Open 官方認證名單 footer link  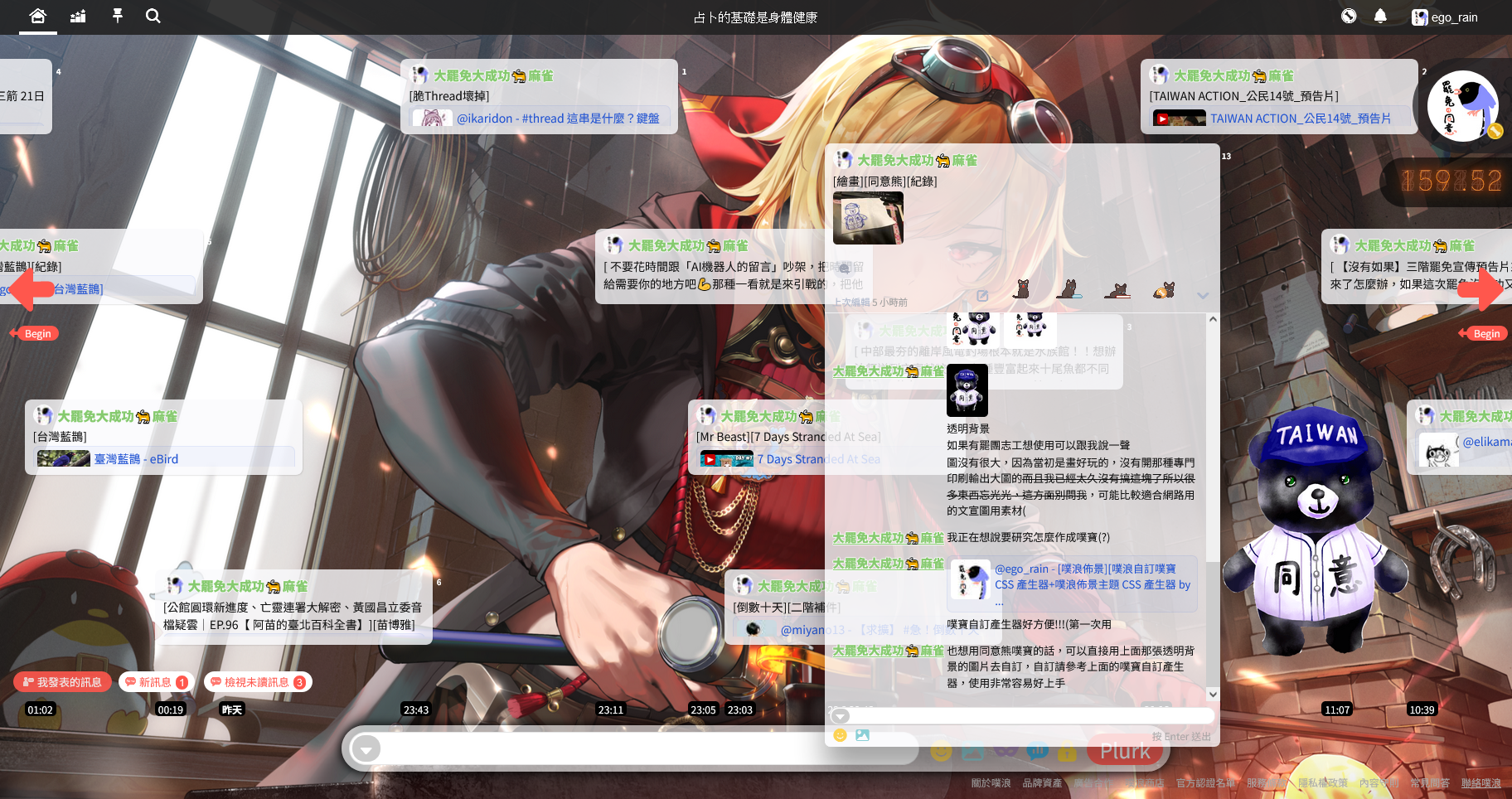pyautogui.click(x=1205, y=782)
